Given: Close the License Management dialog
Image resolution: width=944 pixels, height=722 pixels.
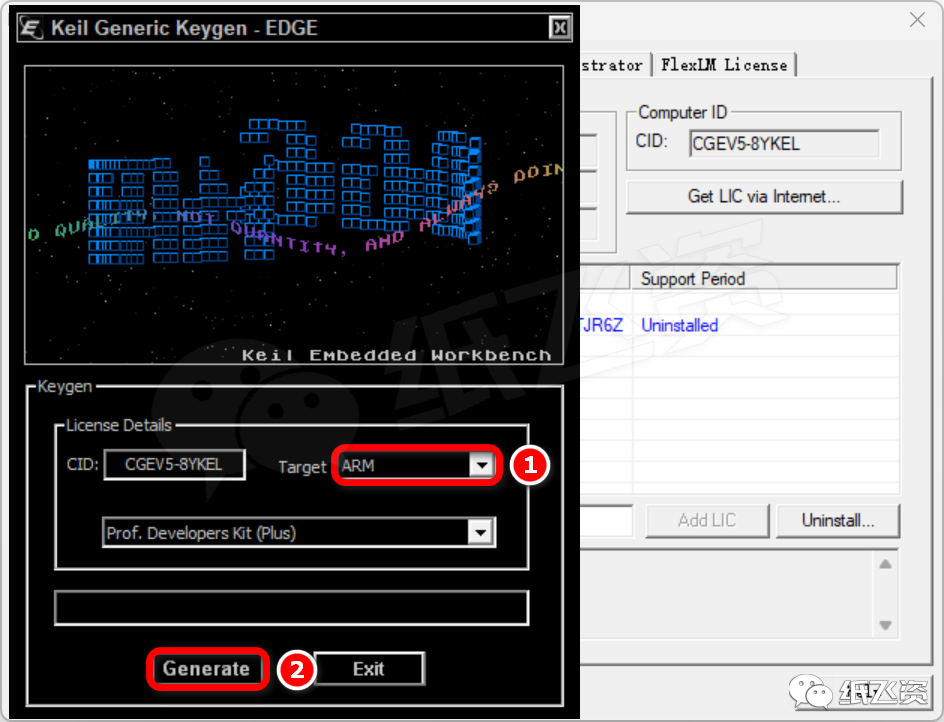Looking at the screenshot, I should [917, 20].
